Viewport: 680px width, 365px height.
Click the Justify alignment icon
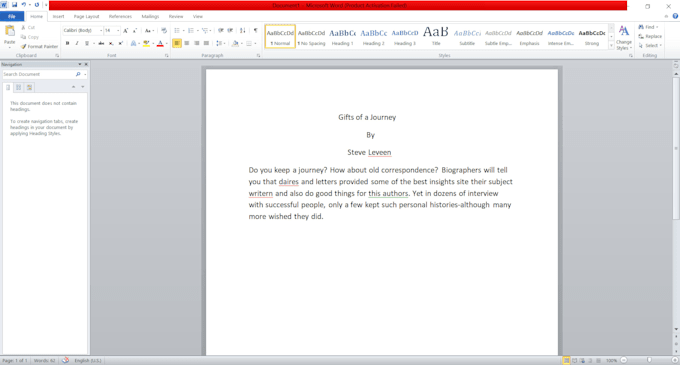click(x=206, y=43)
